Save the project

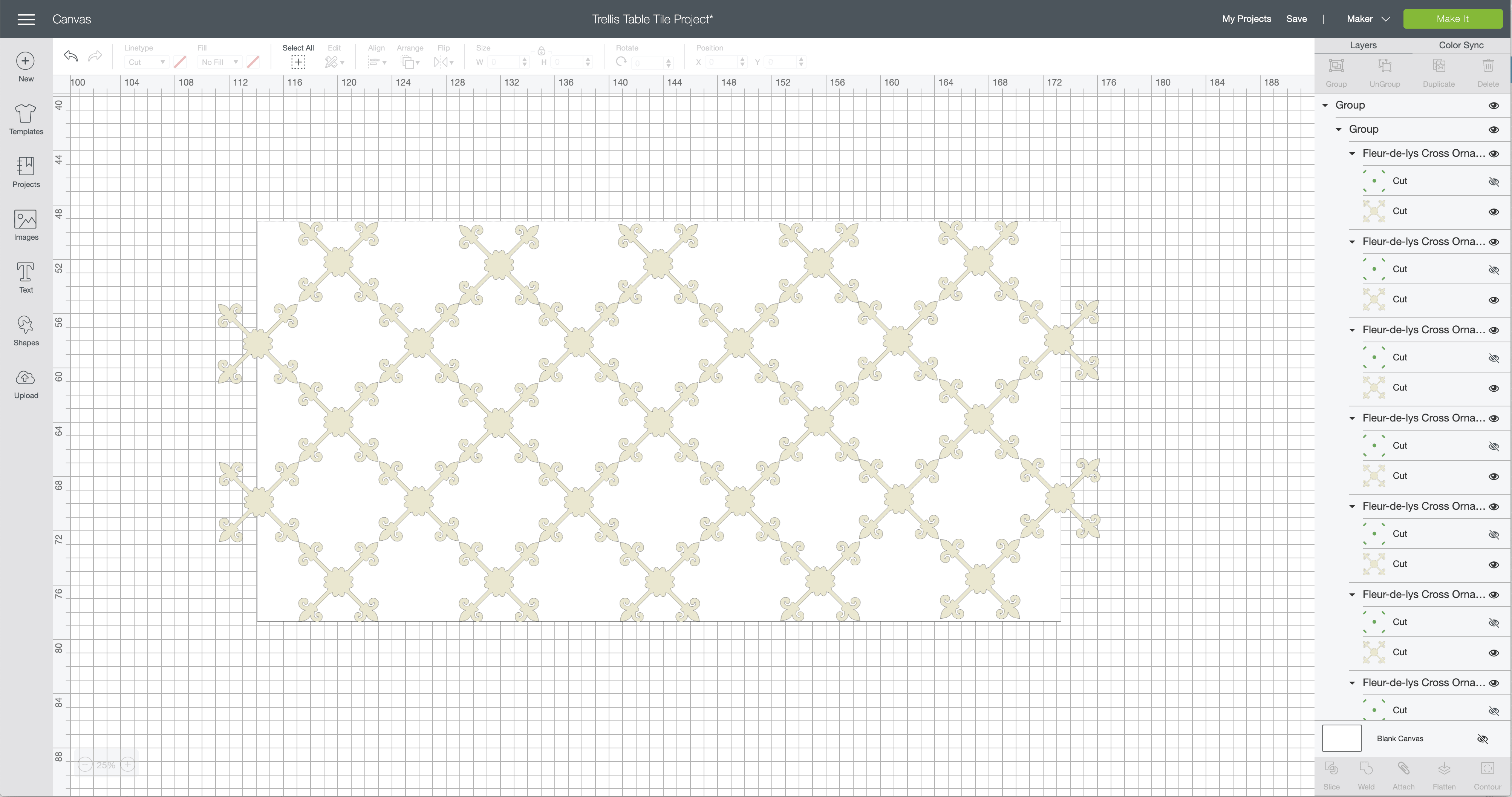[1296, 19]
